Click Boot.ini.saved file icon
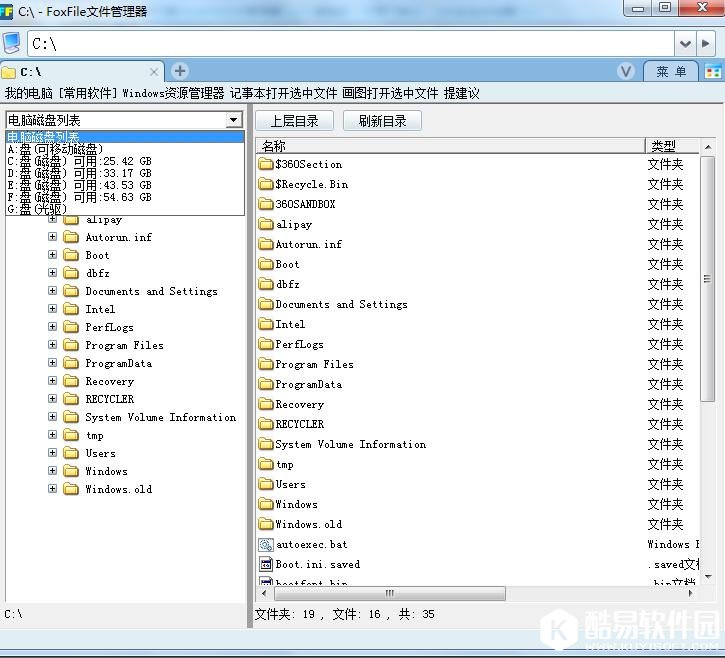The image size is (725, 658). click(x=266, y=564)
